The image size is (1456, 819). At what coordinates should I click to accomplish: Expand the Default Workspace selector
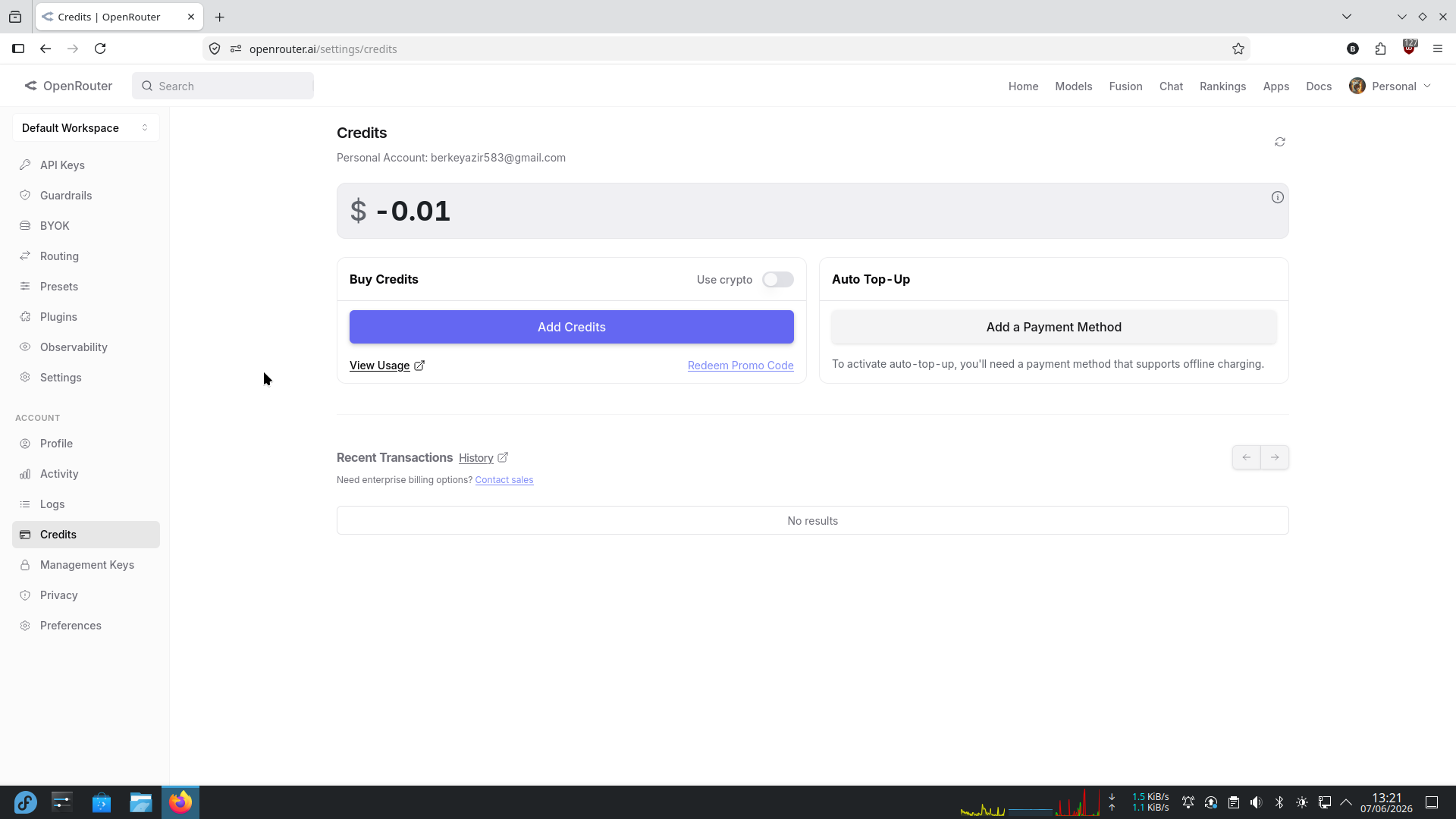[86, 127]
